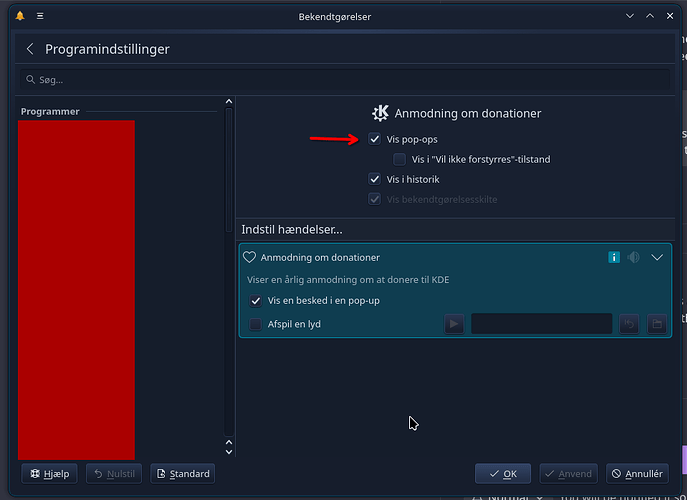The width and height of the screenshot is (687, 500).
Task: Click the heart icon beside Anmodning om donationer
Action: (x=250, y=257)
